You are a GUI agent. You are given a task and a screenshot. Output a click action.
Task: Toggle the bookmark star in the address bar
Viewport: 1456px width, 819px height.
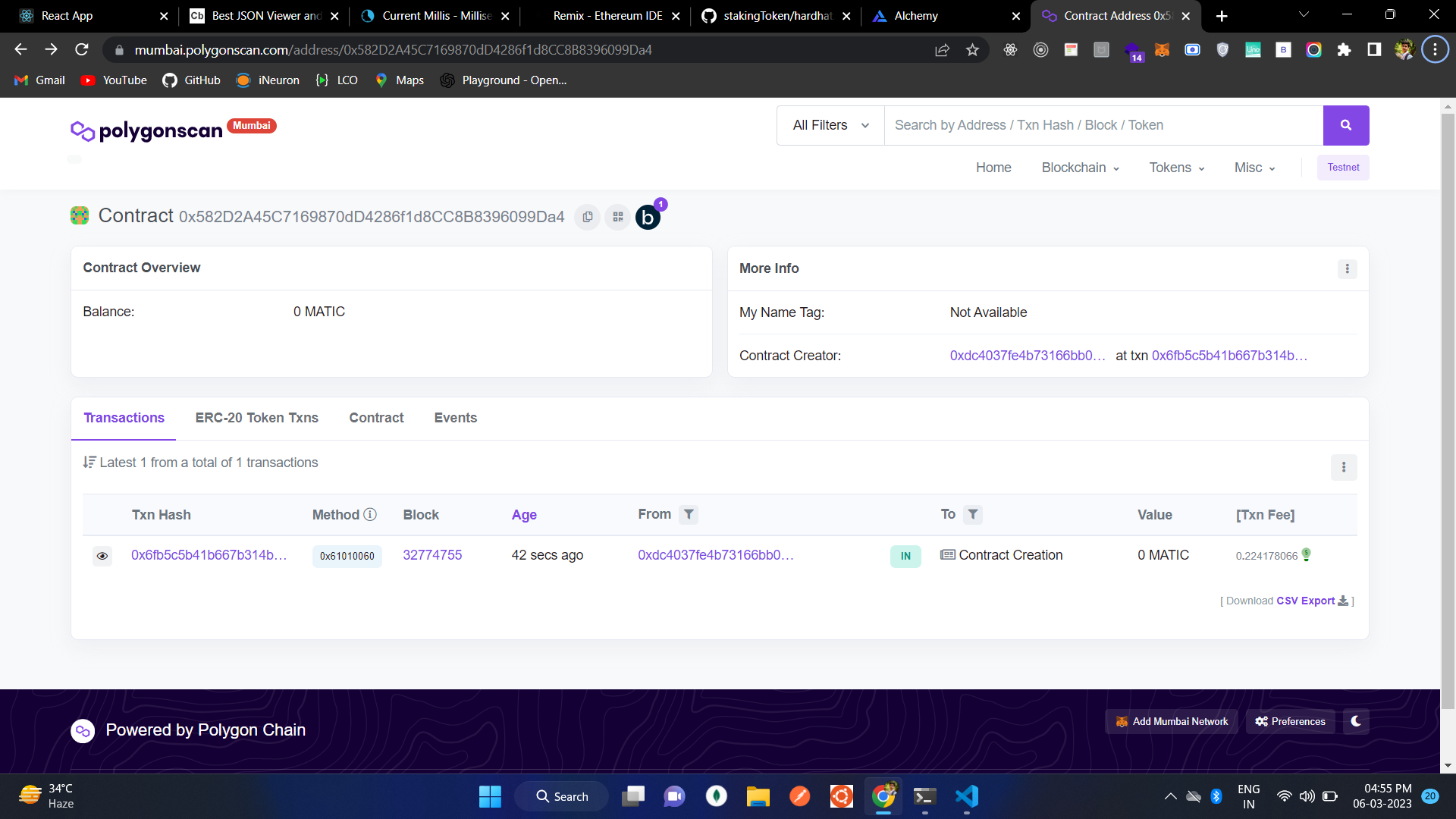[x=973, y=49]
